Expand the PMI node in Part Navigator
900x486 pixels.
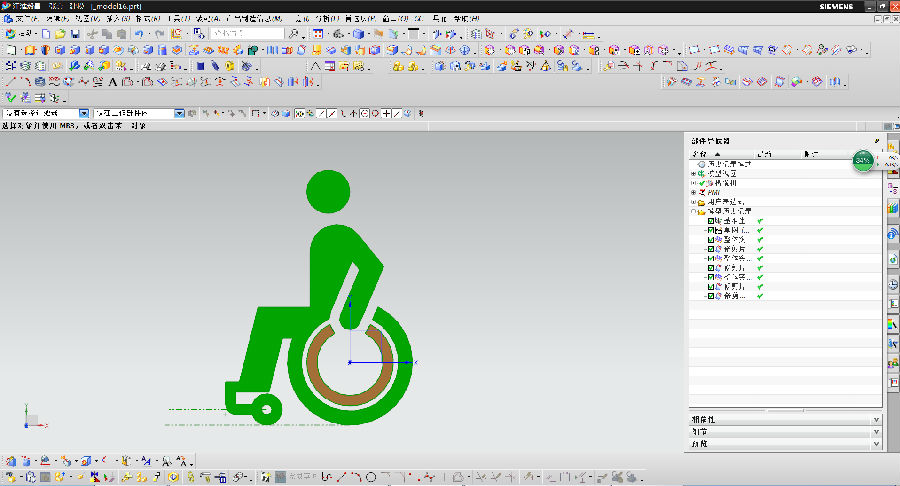click(x=693, y=192)
